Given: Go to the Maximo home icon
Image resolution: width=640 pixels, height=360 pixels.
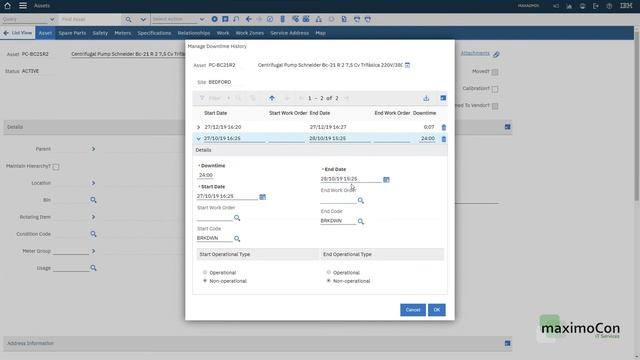Looking at the screenshot, I should coord(7,6).
